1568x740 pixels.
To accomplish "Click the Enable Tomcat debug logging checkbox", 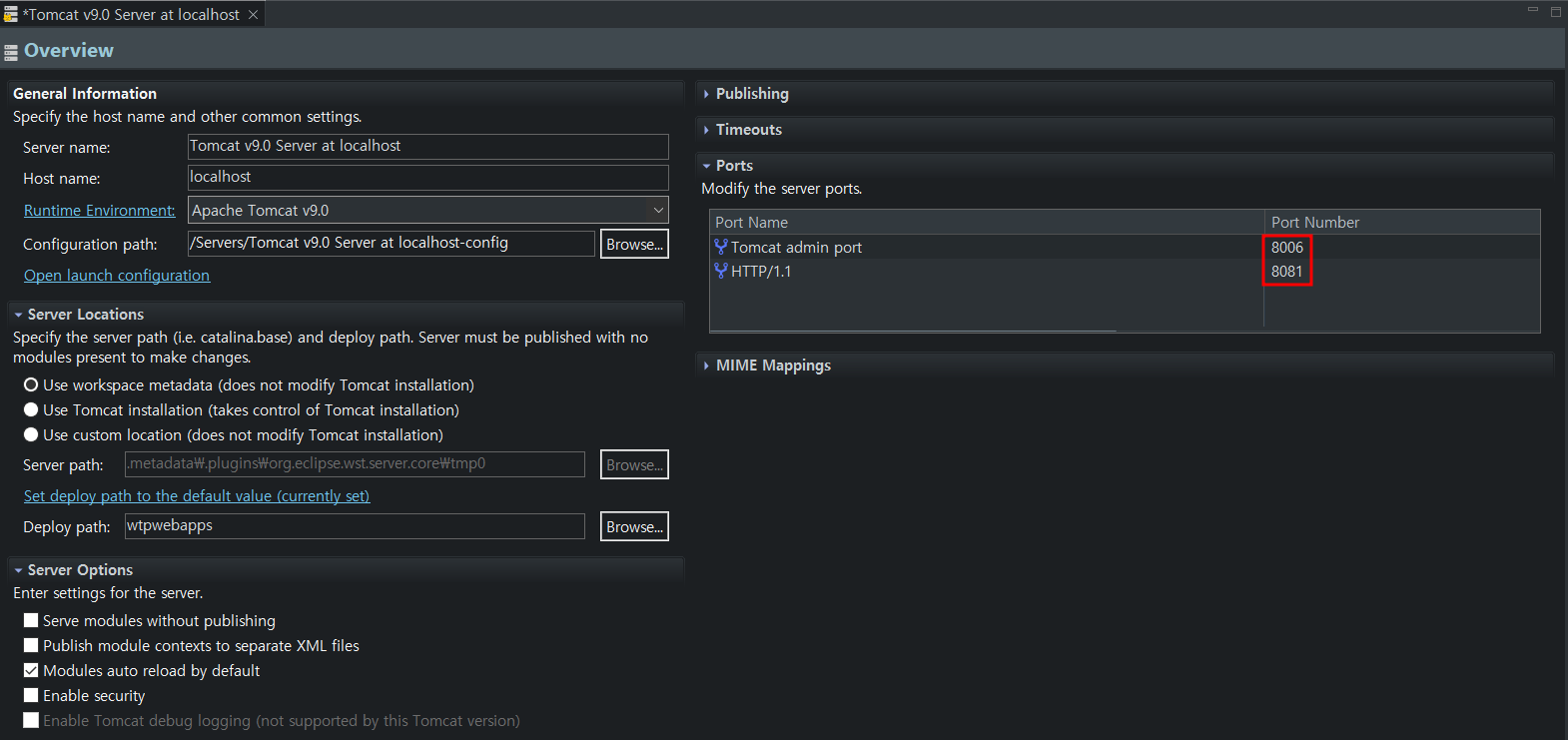I will [31, 720].
